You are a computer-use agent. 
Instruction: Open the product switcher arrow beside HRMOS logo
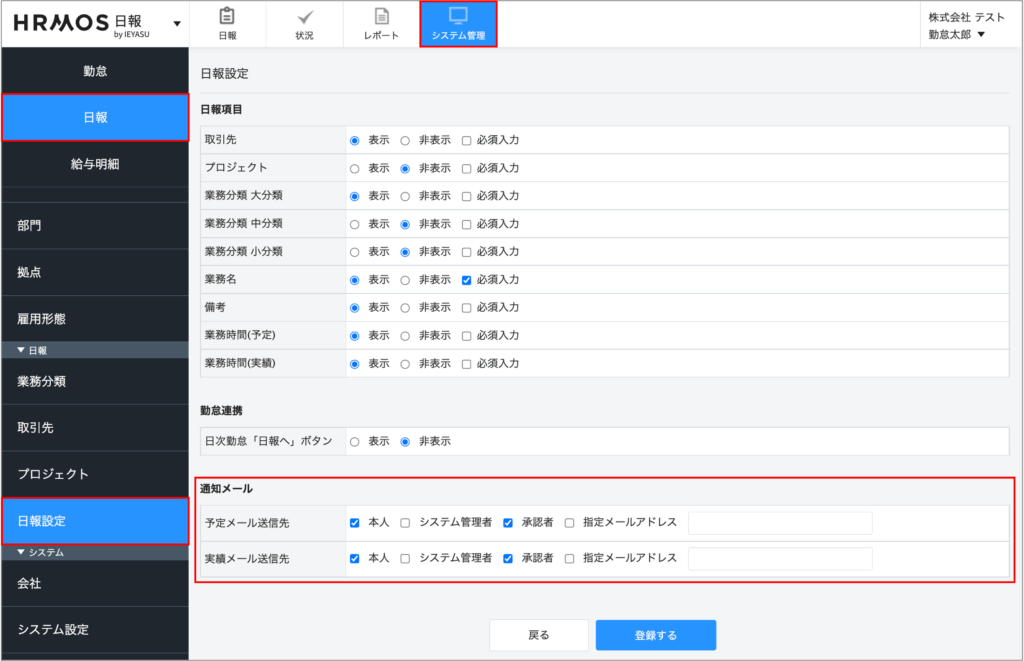click(x=177, y=23)
